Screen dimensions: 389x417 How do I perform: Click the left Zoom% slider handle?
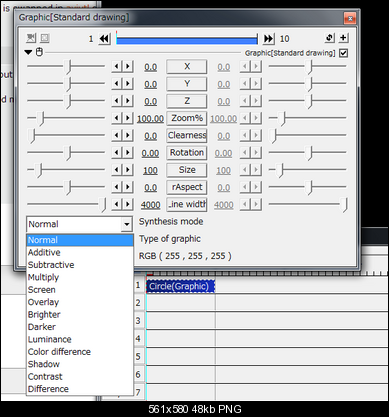coord(41,119)
